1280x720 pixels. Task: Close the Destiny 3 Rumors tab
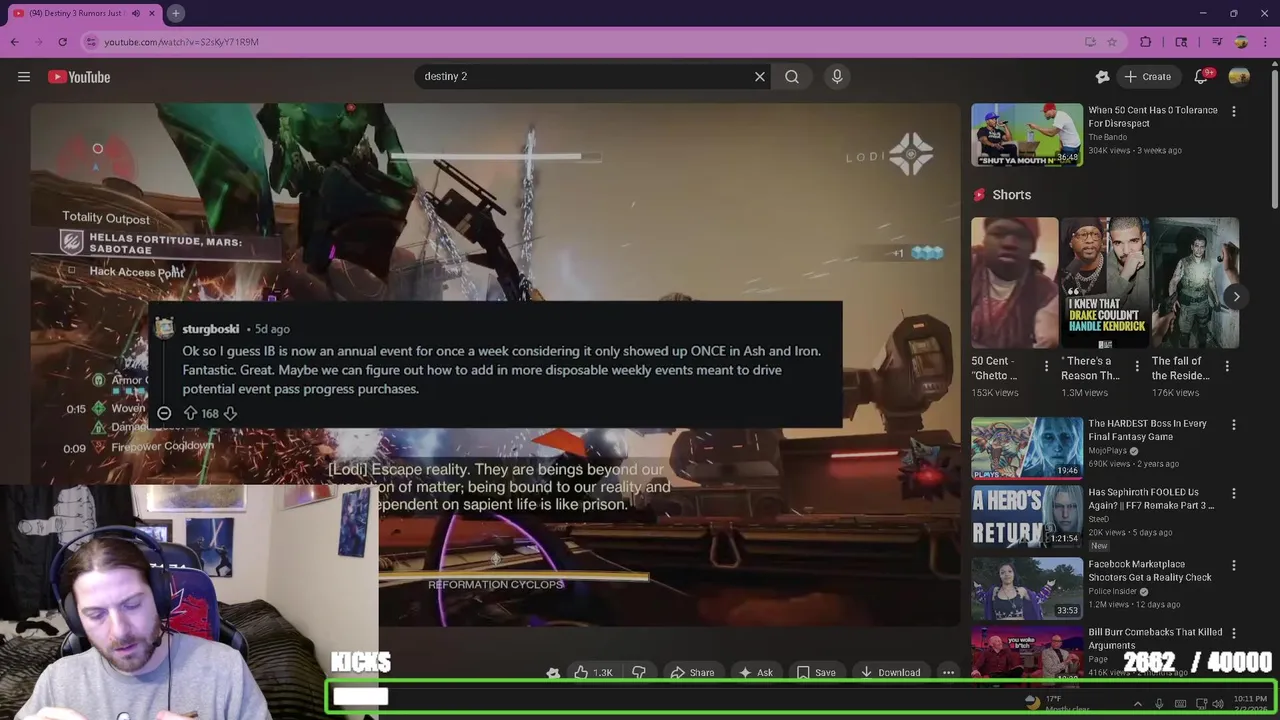(152, 13)
